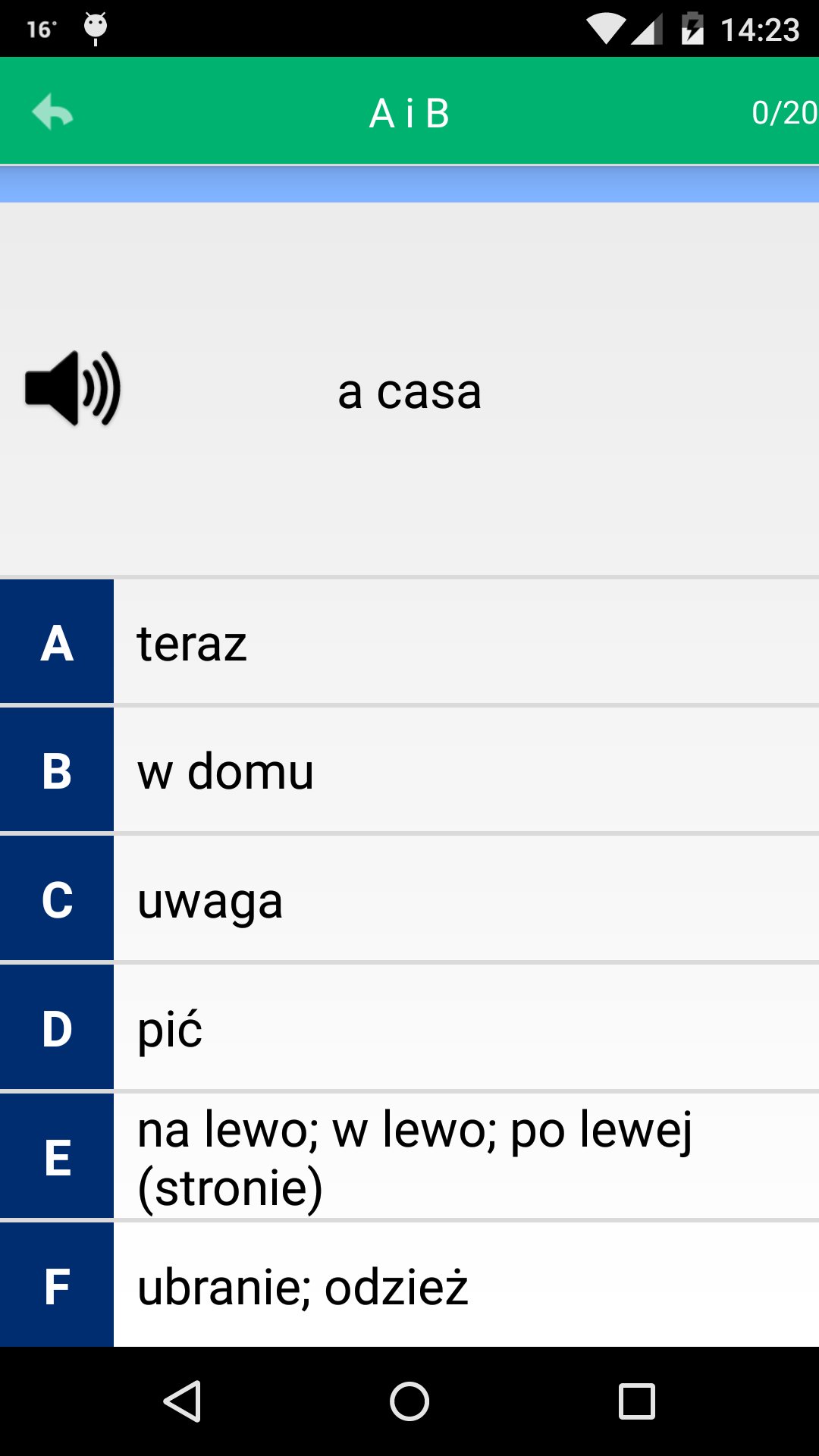Choose the "uwaga" answer option
The image size is (819, 1456).
pos(210,901)
